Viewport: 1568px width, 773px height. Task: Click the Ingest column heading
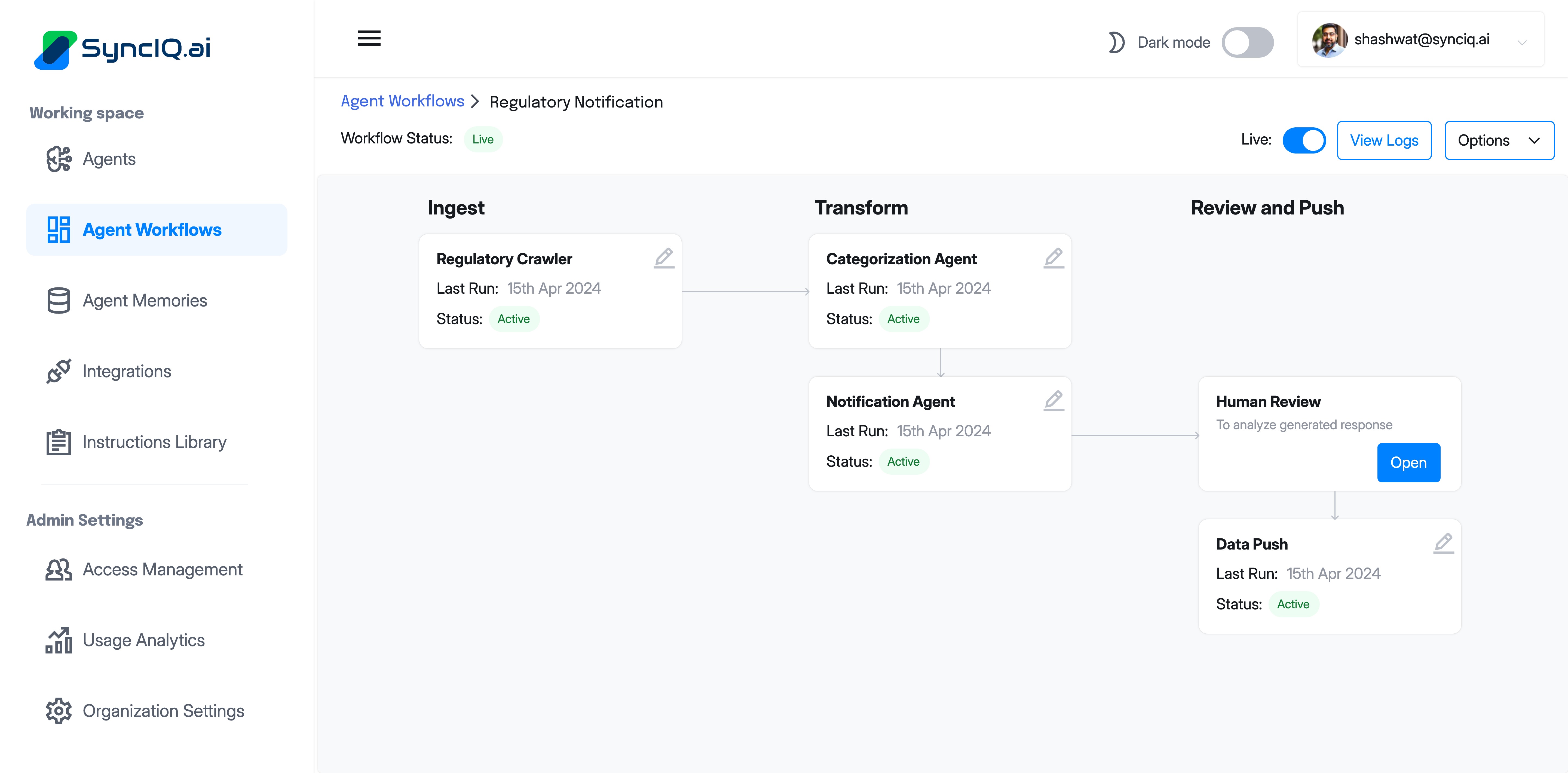pyautogui.click(x=456, y=208)
